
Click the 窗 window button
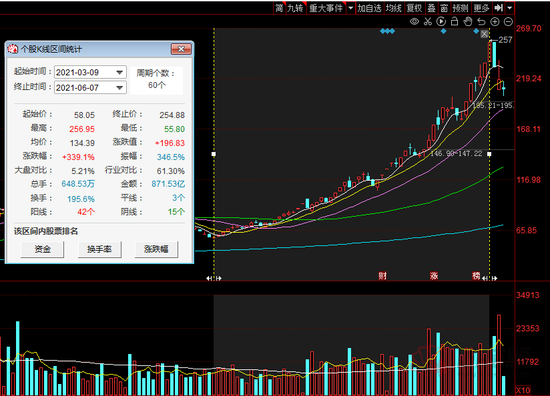click(x=444, y=8)
